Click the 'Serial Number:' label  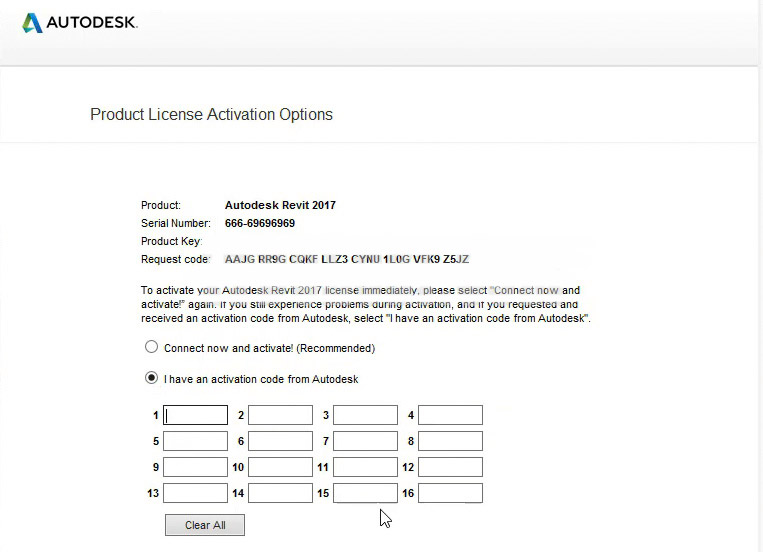pos(176,223)
